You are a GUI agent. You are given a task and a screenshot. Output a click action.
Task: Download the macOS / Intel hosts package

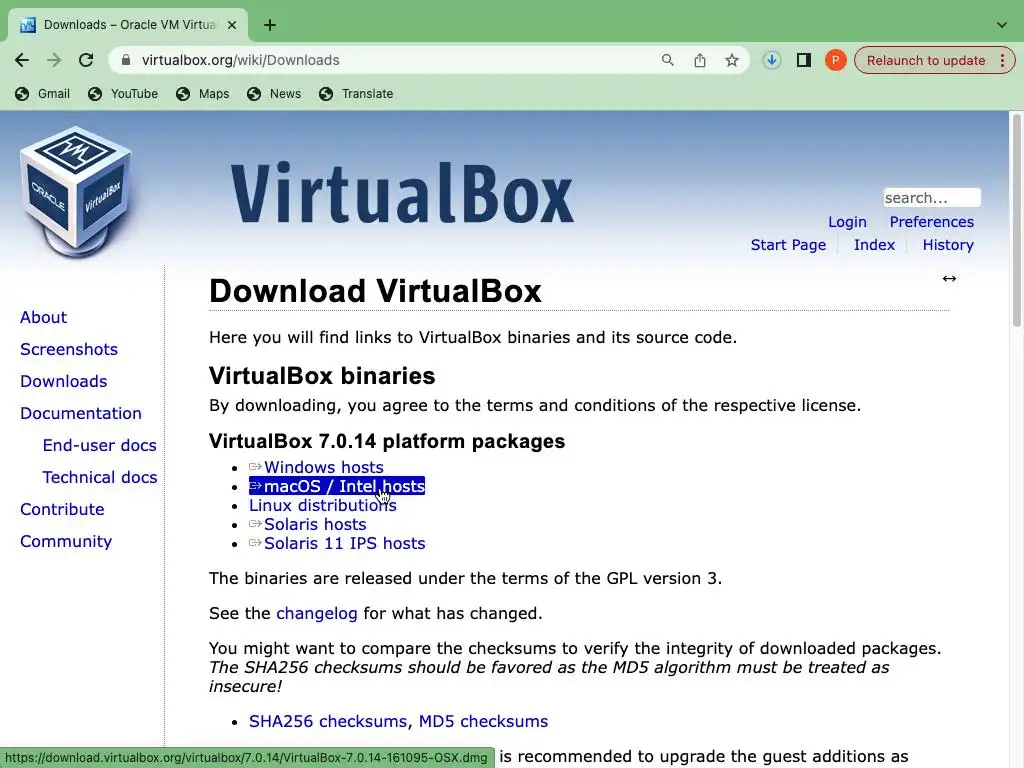[x=337, y=486]
